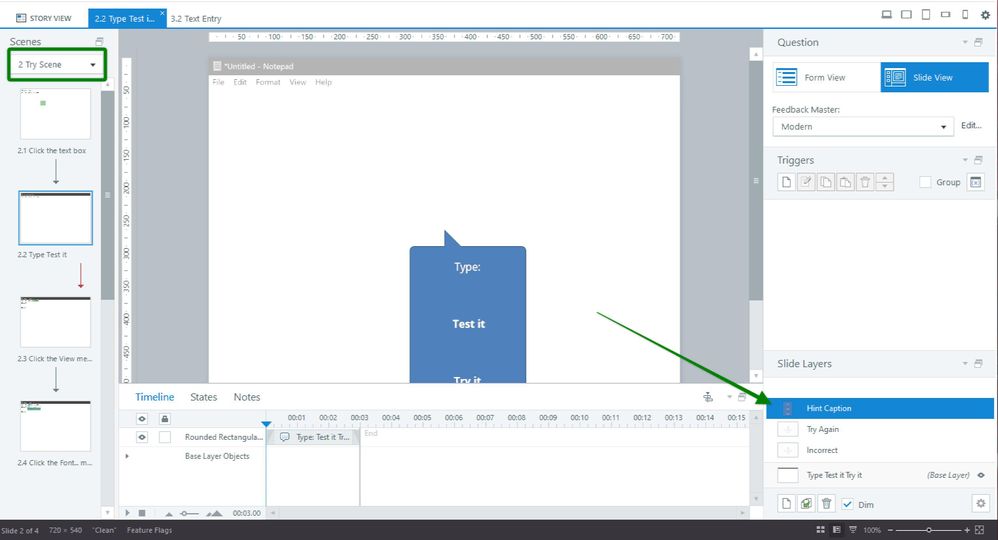
Task: Switch to desktop preview device icon
Action: pos(887,15)
